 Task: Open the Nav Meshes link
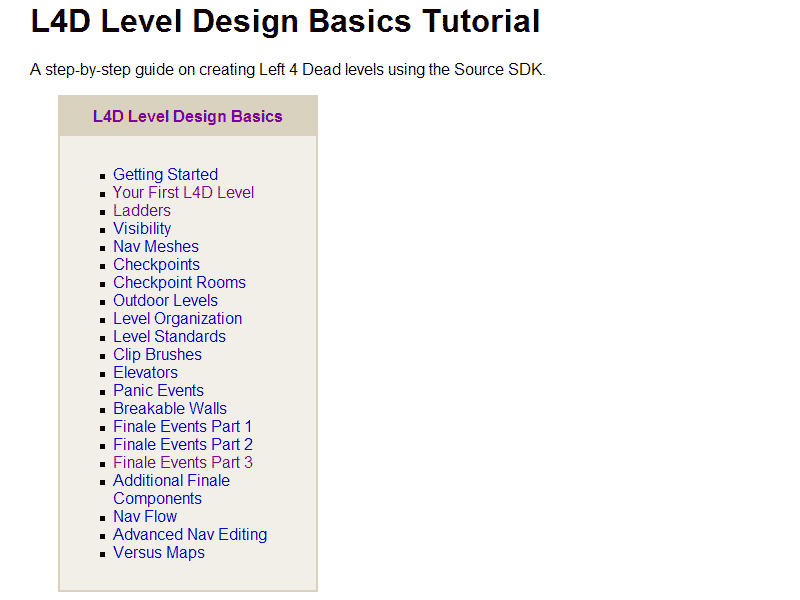point(155,247)
